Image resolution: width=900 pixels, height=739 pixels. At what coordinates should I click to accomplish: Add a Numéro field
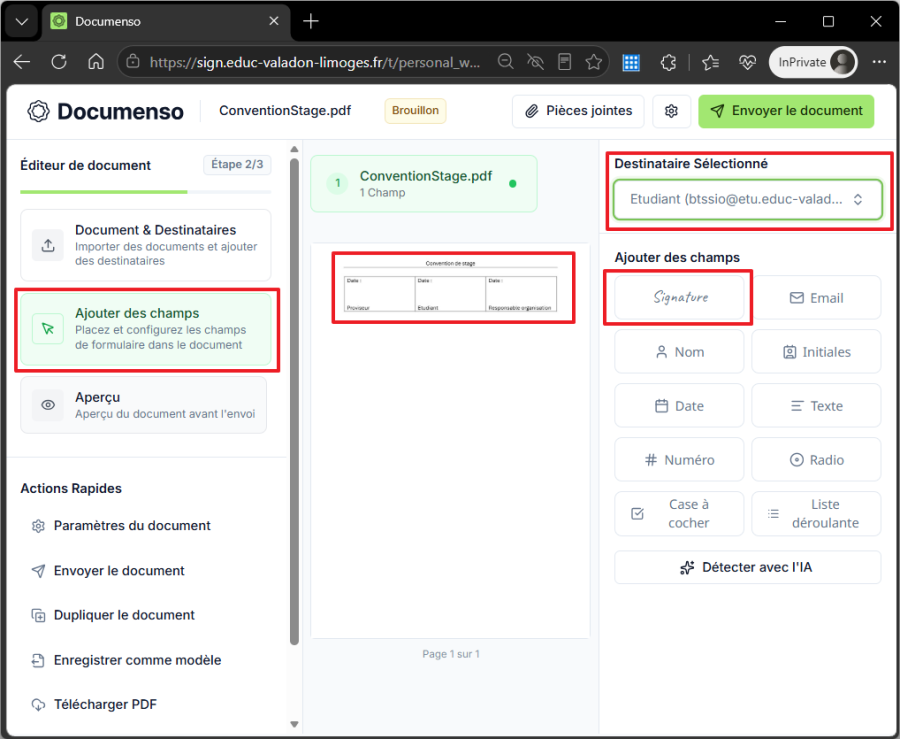[x=680, y=459]
